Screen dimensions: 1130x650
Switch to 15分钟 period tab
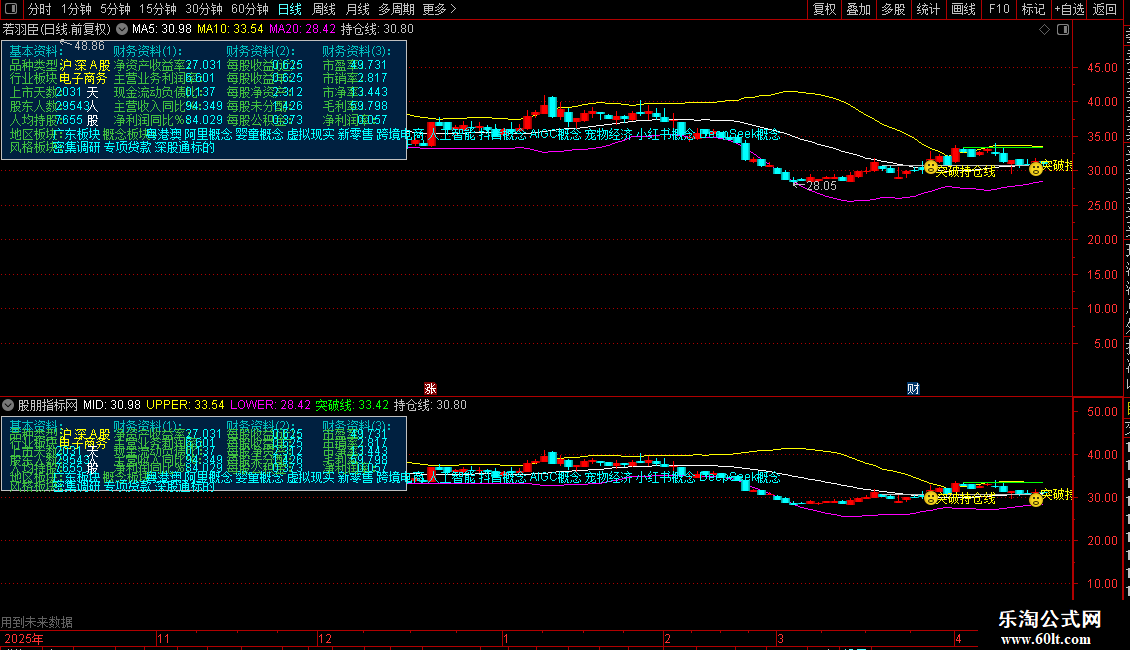coord(158,9)
